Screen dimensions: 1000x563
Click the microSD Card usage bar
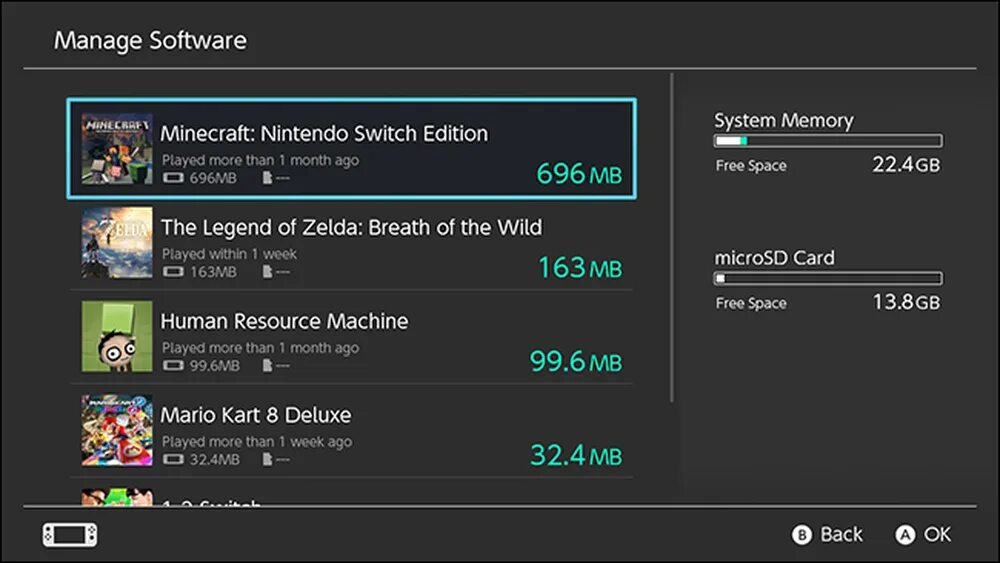pos(828,279)
